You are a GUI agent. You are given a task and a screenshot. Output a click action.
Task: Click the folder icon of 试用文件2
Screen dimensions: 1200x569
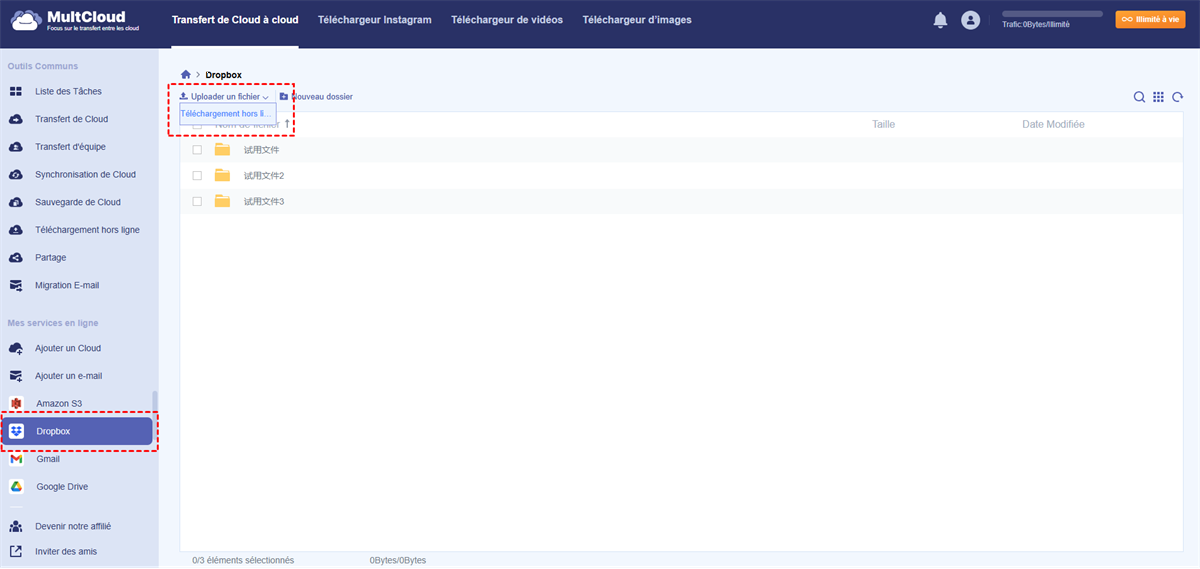223,176
